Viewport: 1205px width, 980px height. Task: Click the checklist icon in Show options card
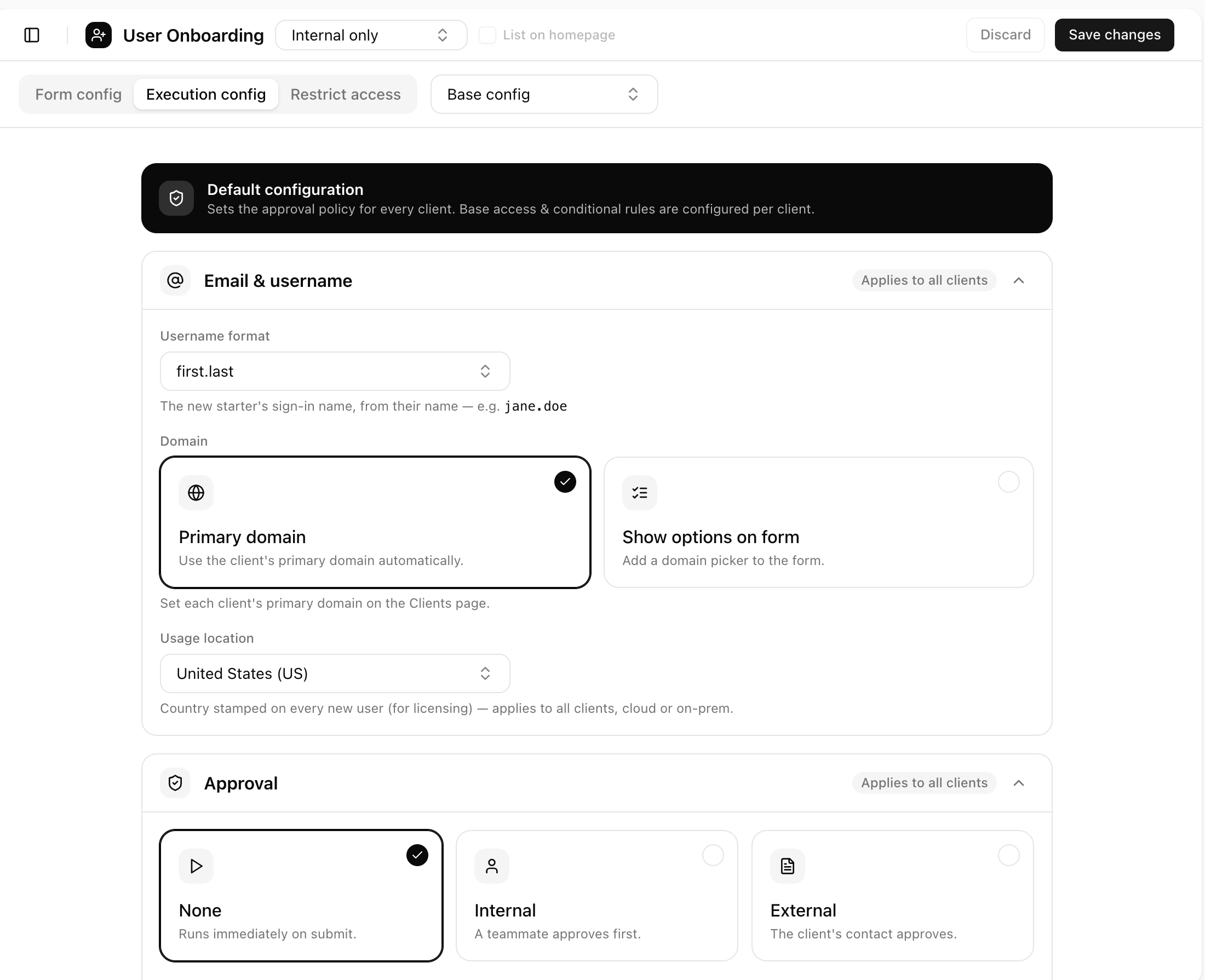(x=640, y=493)
